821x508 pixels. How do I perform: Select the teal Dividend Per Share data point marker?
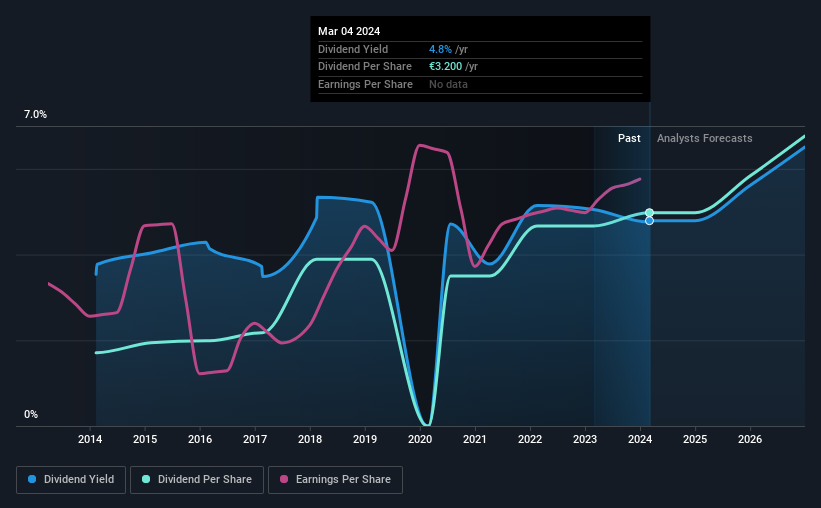click(x=649, y=213)
